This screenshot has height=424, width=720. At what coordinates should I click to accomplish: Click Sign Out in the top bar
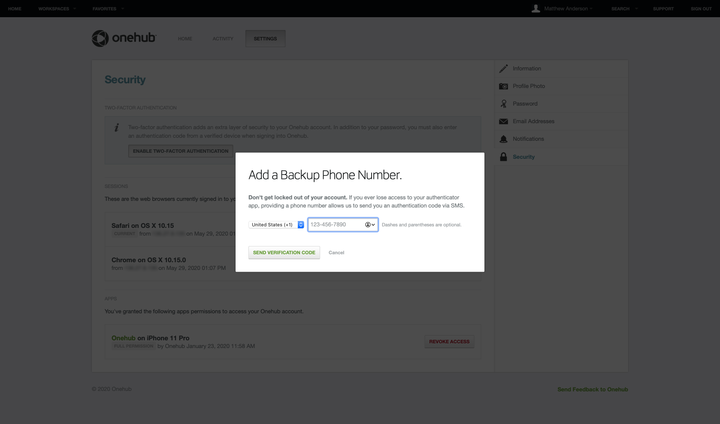tap(701, 8)
